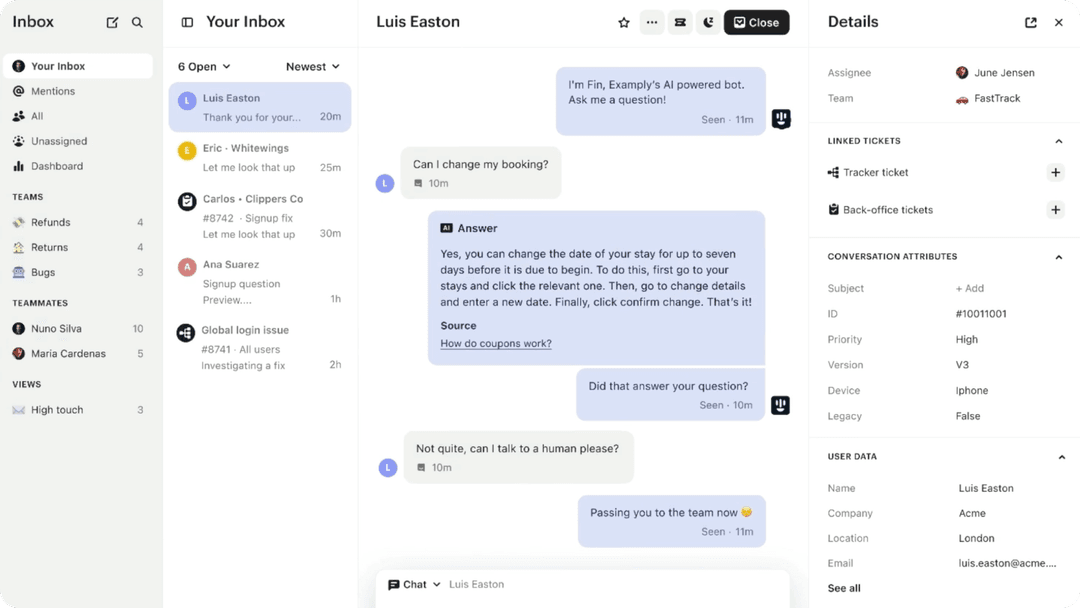Open the compose new conversation icon
The height and width of the screenshot is (608, 1080).
pos(112,21)
